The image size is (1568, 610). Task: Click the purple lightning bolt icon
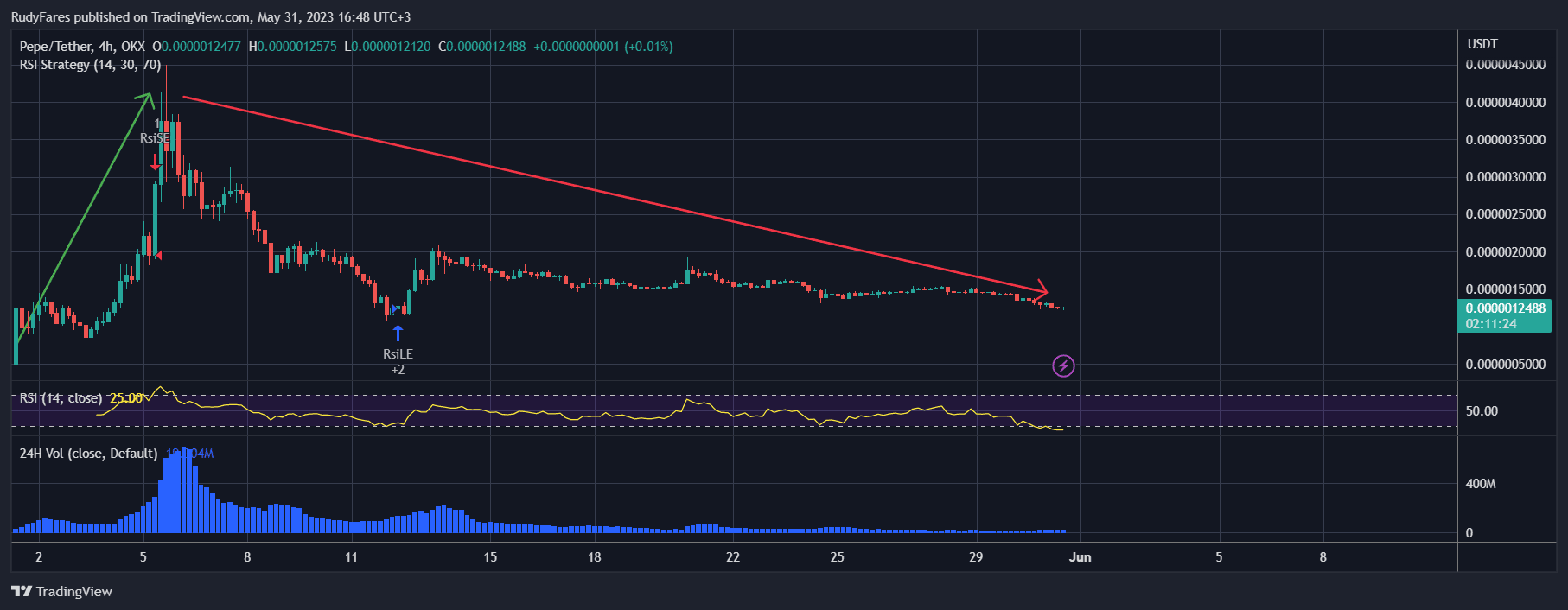click(x=1063, y=366)
